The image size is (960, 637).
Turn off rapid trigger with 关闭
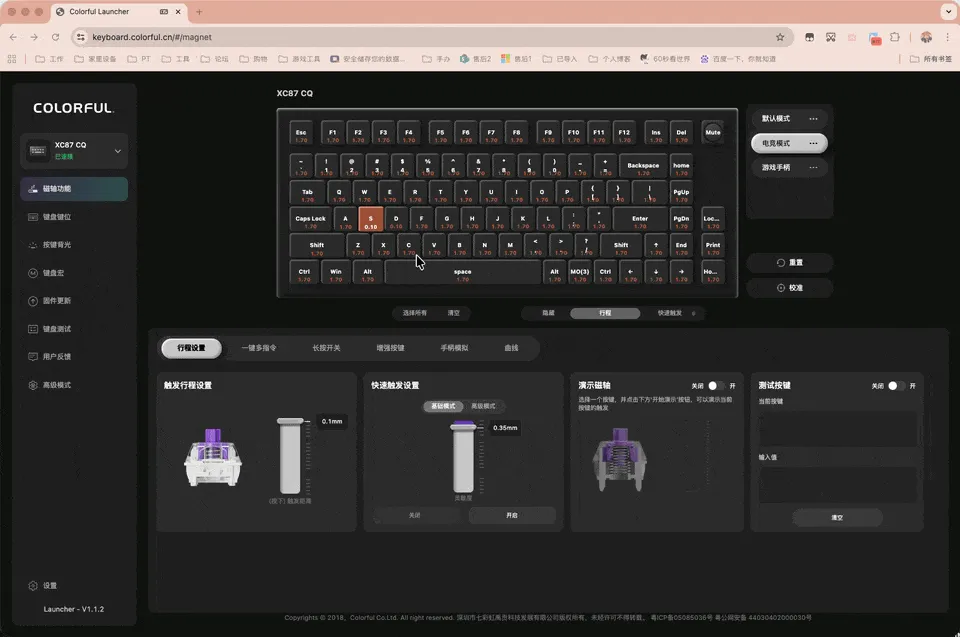(415, 515)
